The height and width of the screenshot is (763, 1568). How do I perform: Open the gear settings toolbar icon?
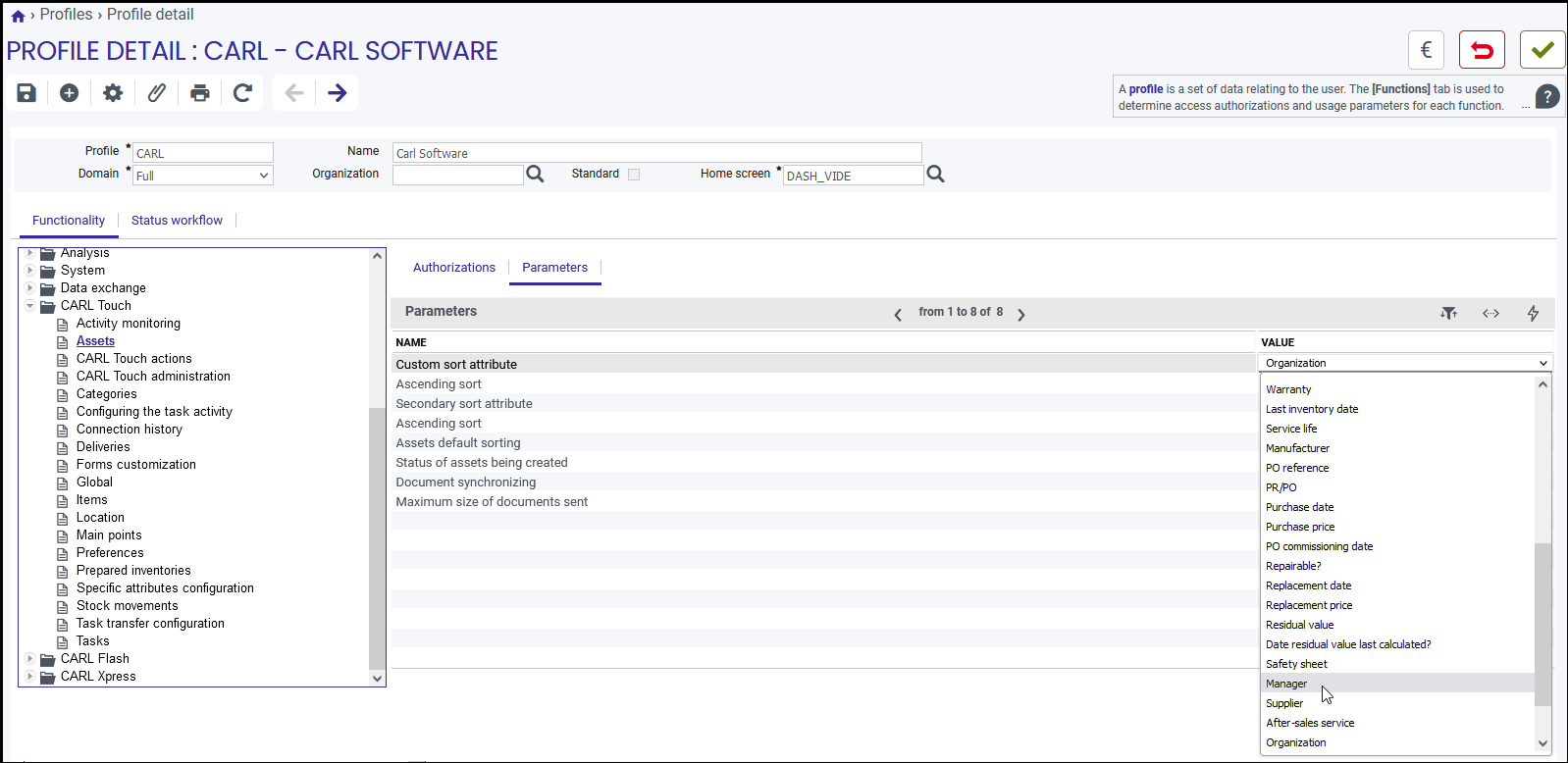pos(113,92)
